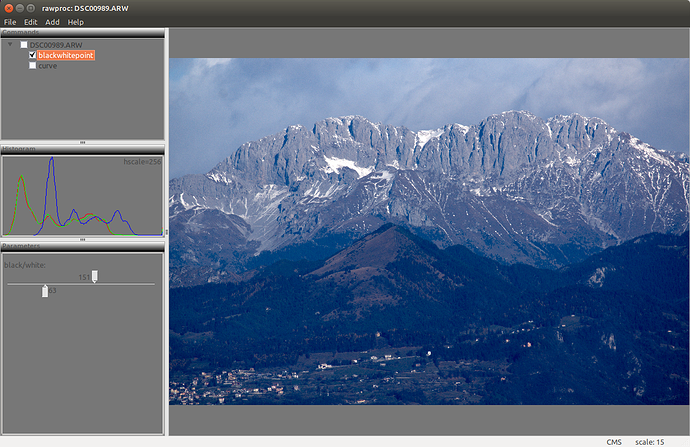This screenshot has height=447, width=690.
Task: Click the black point slider handle at 63
Action: [45, 291]
